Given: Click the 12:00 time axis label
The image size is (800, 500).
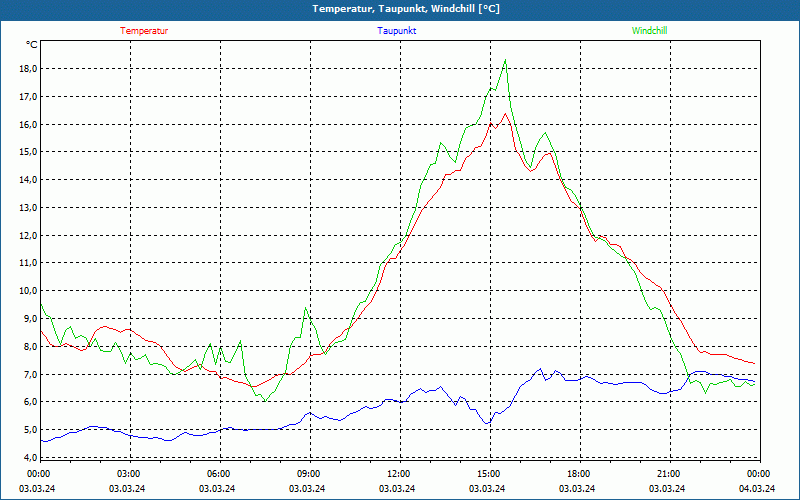Looking at the screenshot, I should (399, 474).
